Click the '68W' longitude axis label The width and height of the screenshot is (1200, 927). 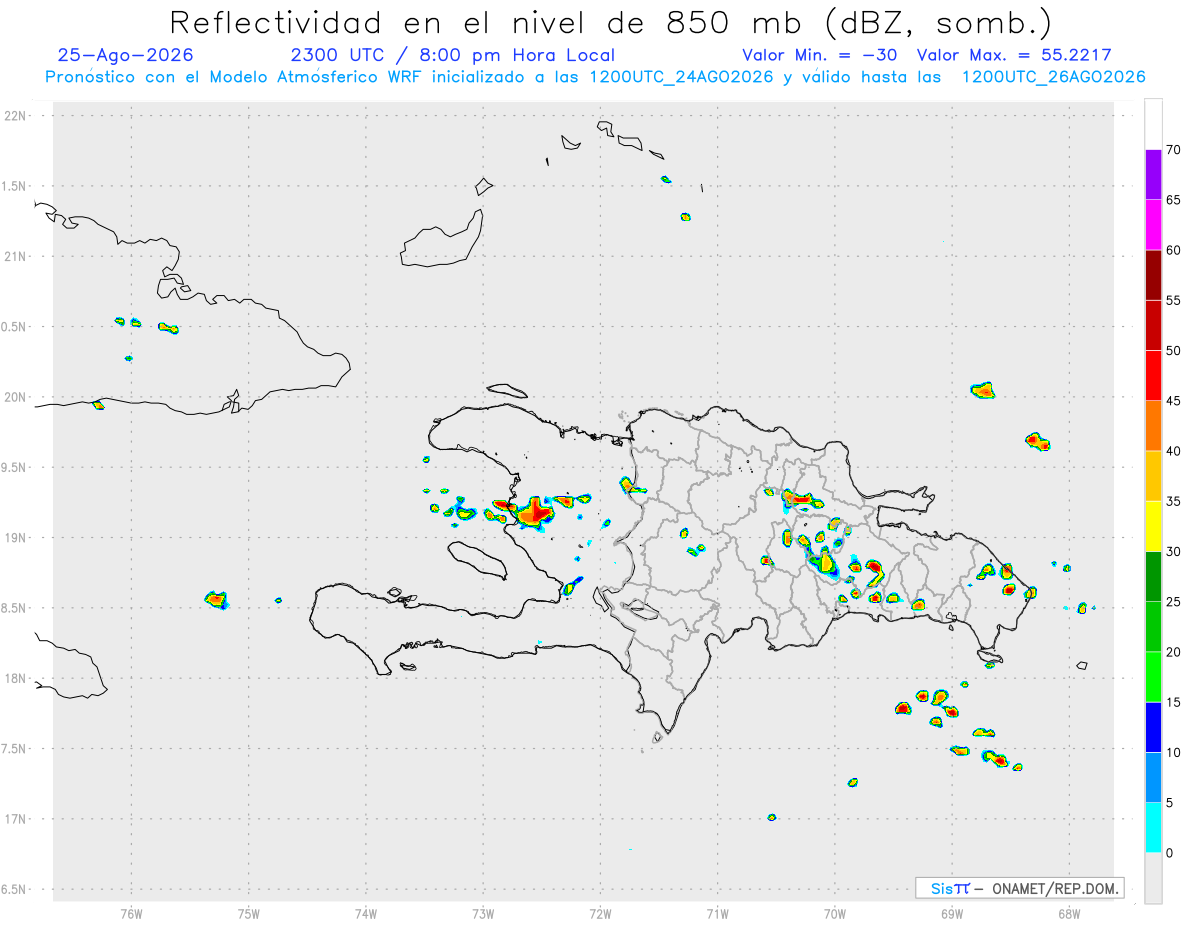(x=1069, y=913)
